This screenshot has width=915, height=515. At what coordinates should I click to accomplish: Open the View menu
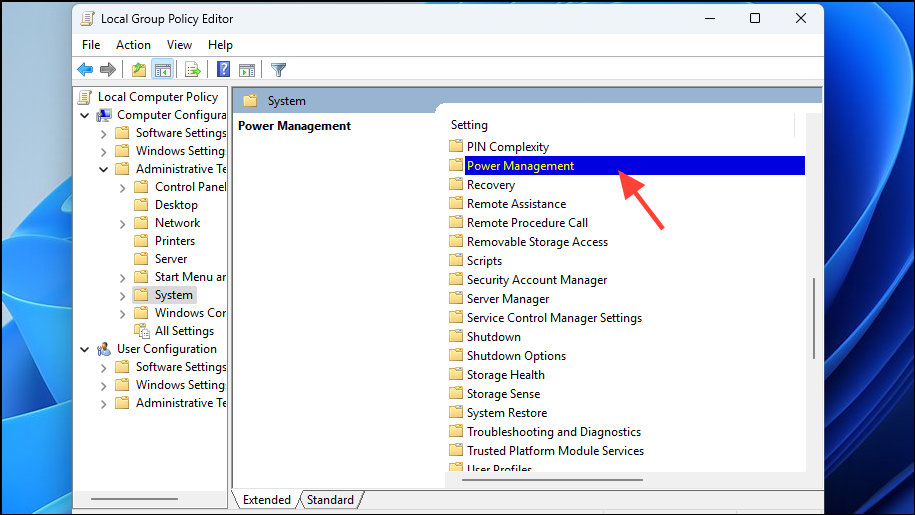[x=179, y=45]
